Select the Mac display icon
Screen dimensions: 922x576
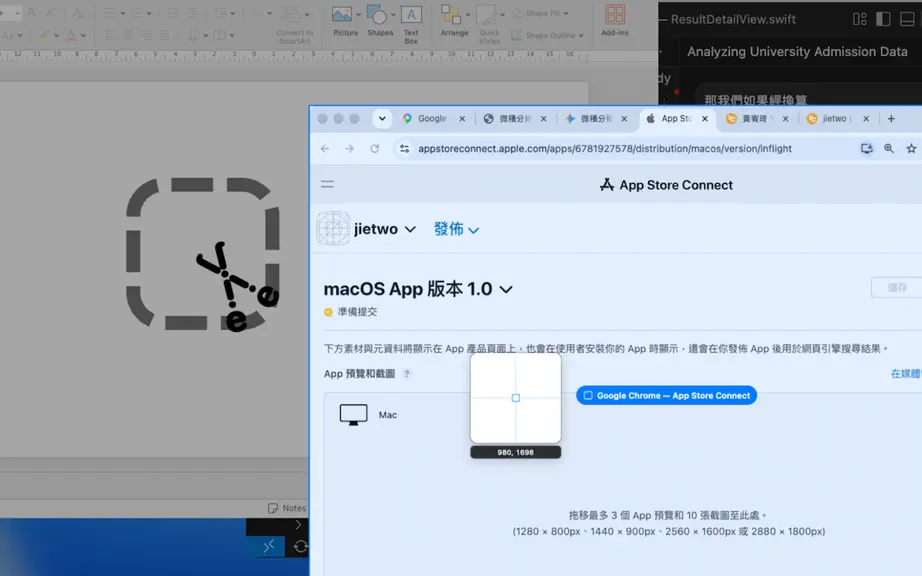[x=353, y=414]
